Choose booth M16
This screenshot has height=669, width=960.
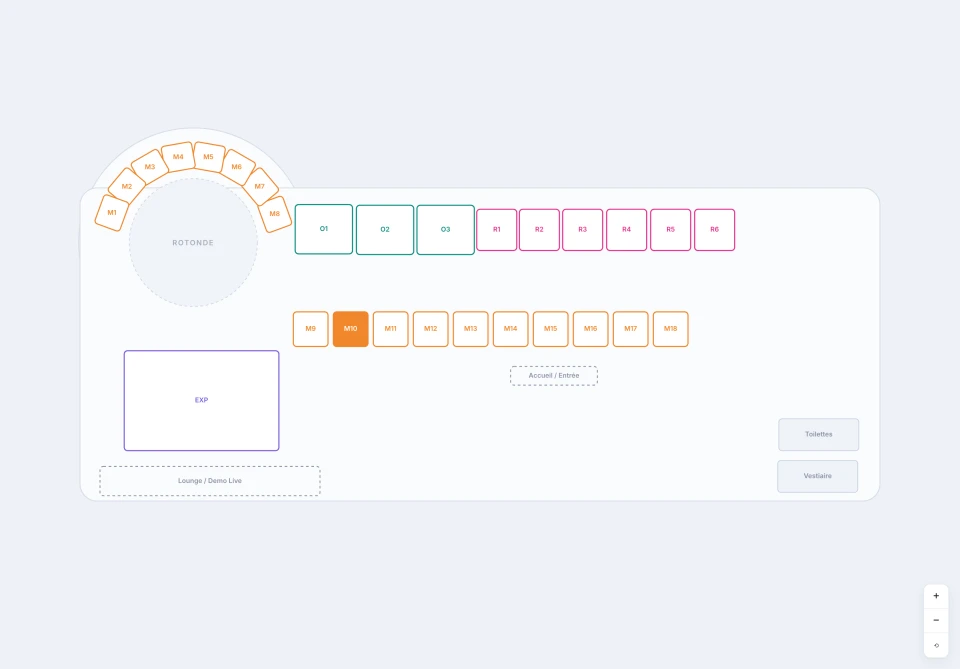[x=590, y=329]
